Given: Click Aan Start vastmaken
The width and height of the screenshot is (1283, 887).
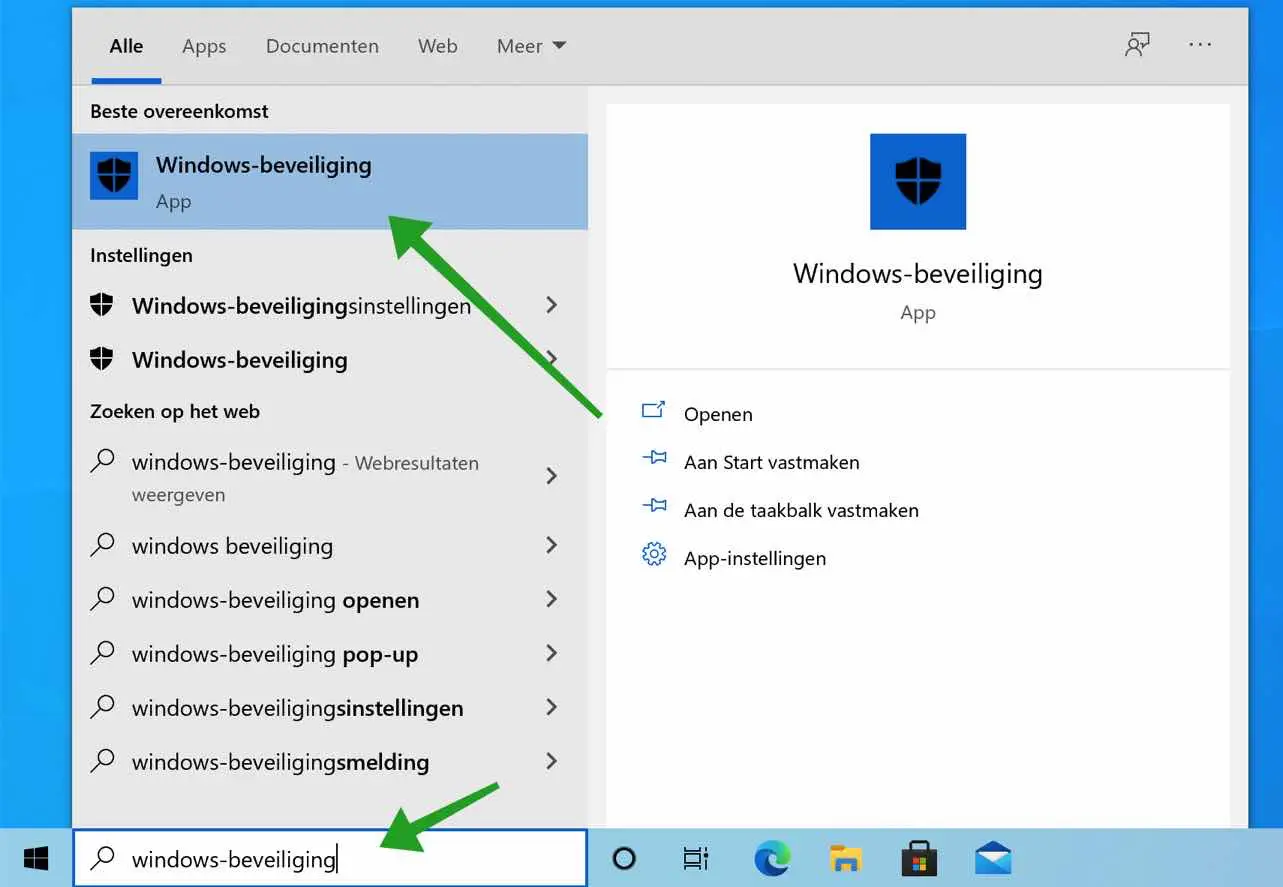Looking at the screenshot, I should point(771,462).
